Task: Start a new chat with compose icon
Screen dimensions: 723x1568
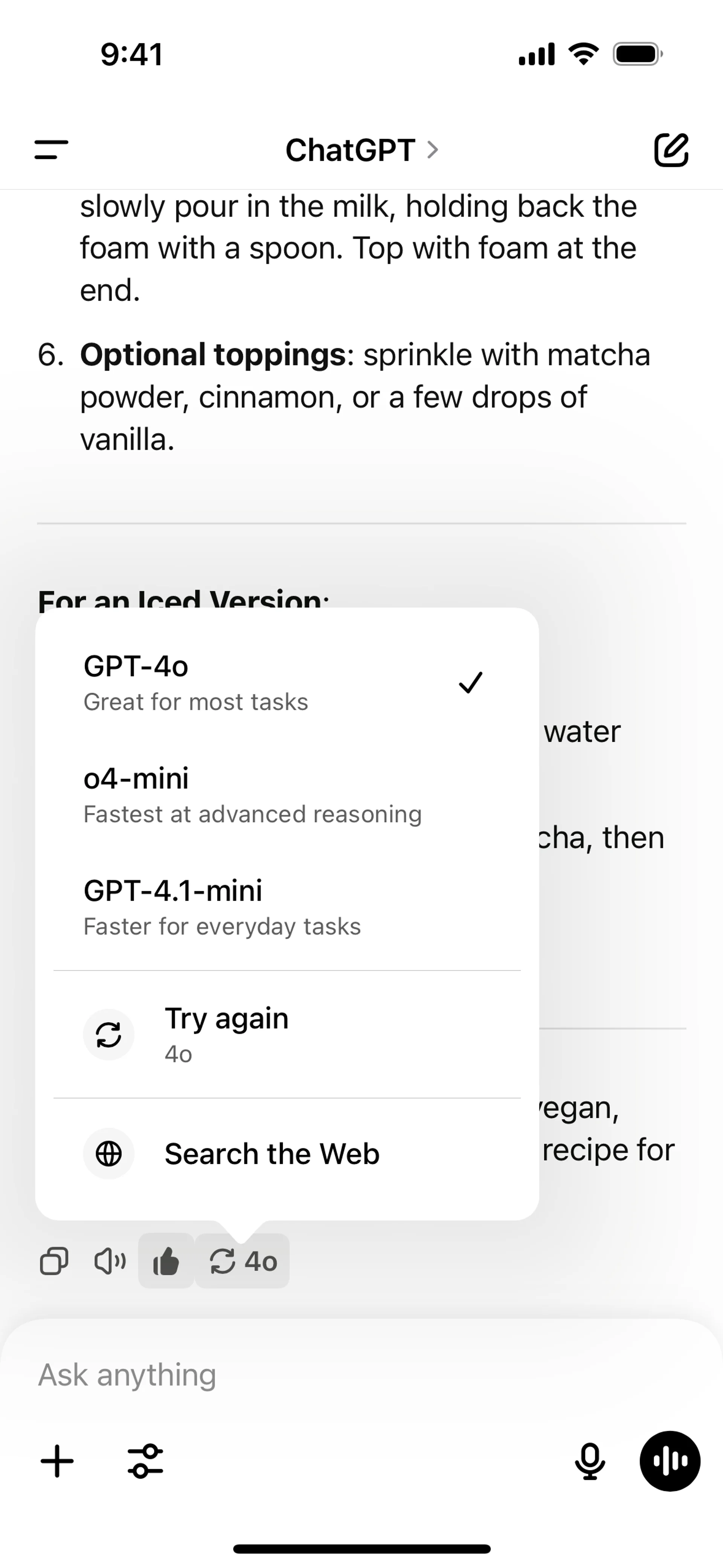Action: (x=671, y=149)
